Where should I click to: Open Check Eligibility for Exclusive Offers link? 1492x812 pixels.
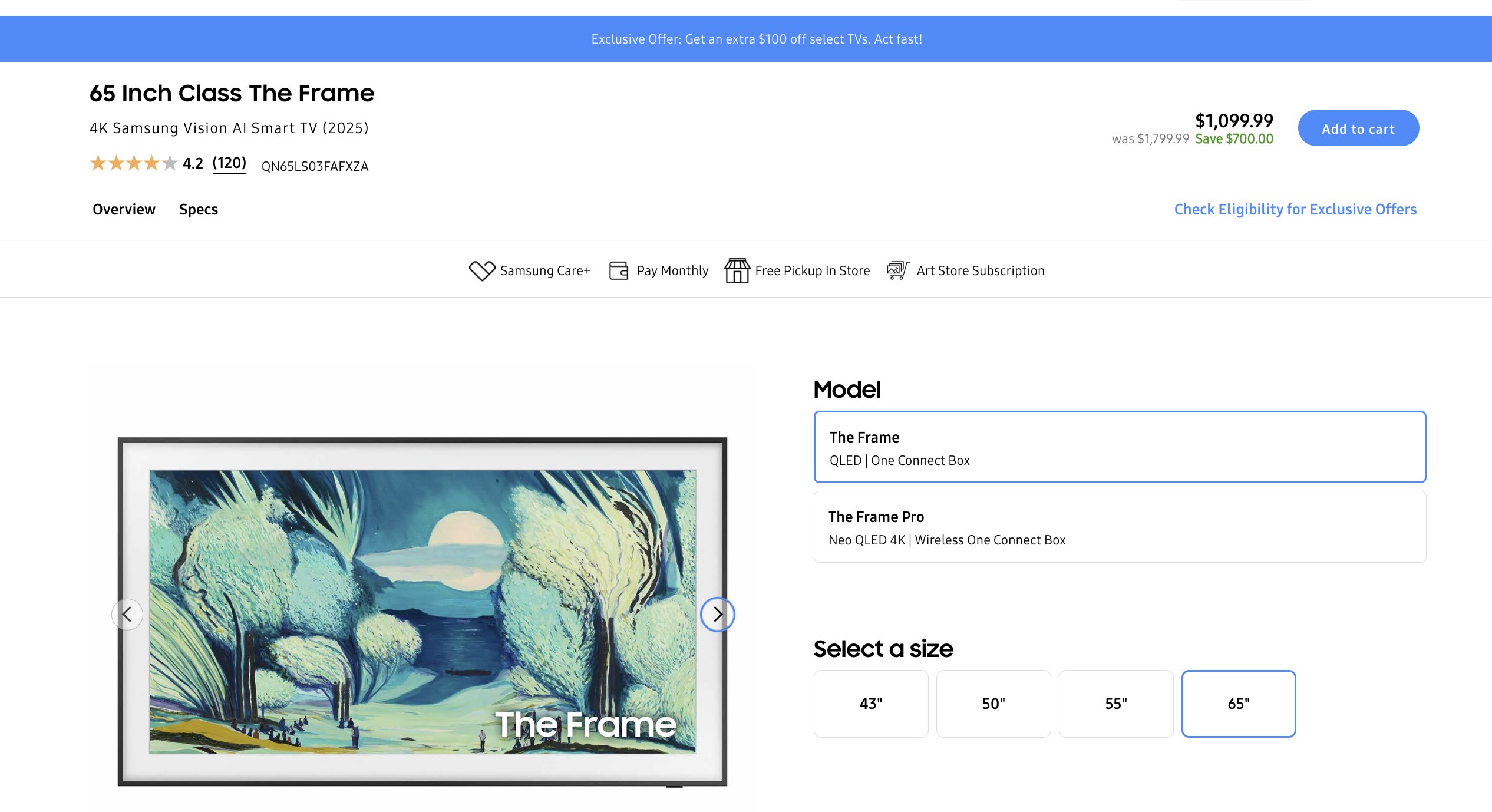click(x=1295, y=210)
